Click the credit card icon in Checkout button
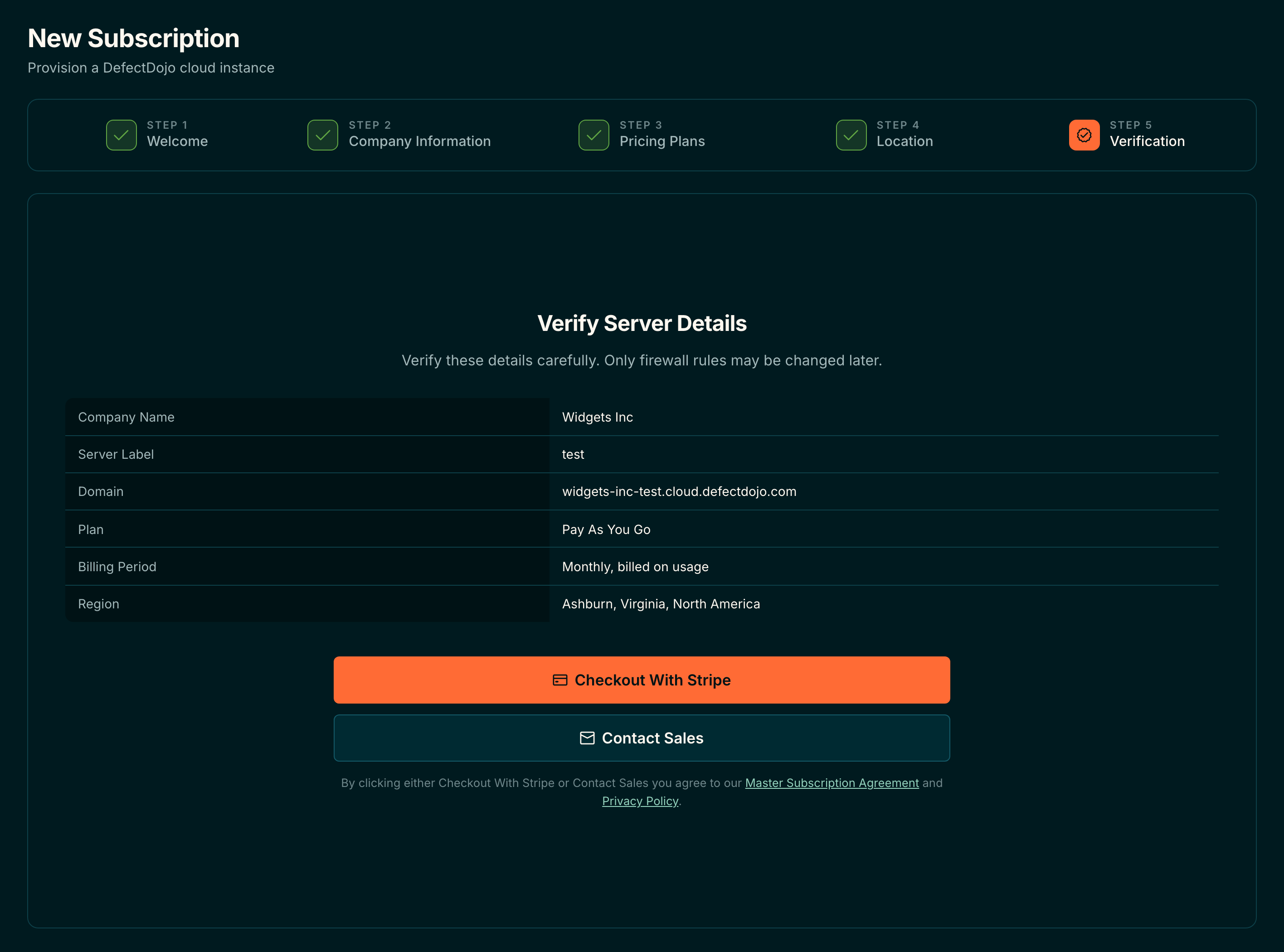The height and width of the screenshot is (952, 1284). [560, 680]
